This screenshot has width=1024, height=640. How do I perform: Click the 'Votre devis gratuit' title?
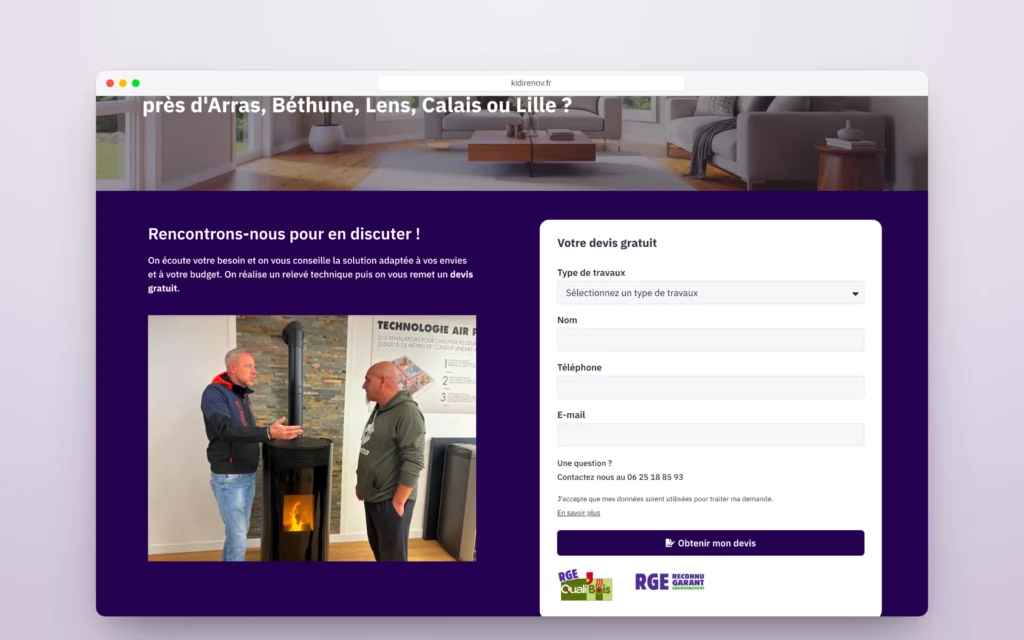(x=607, y=243)
